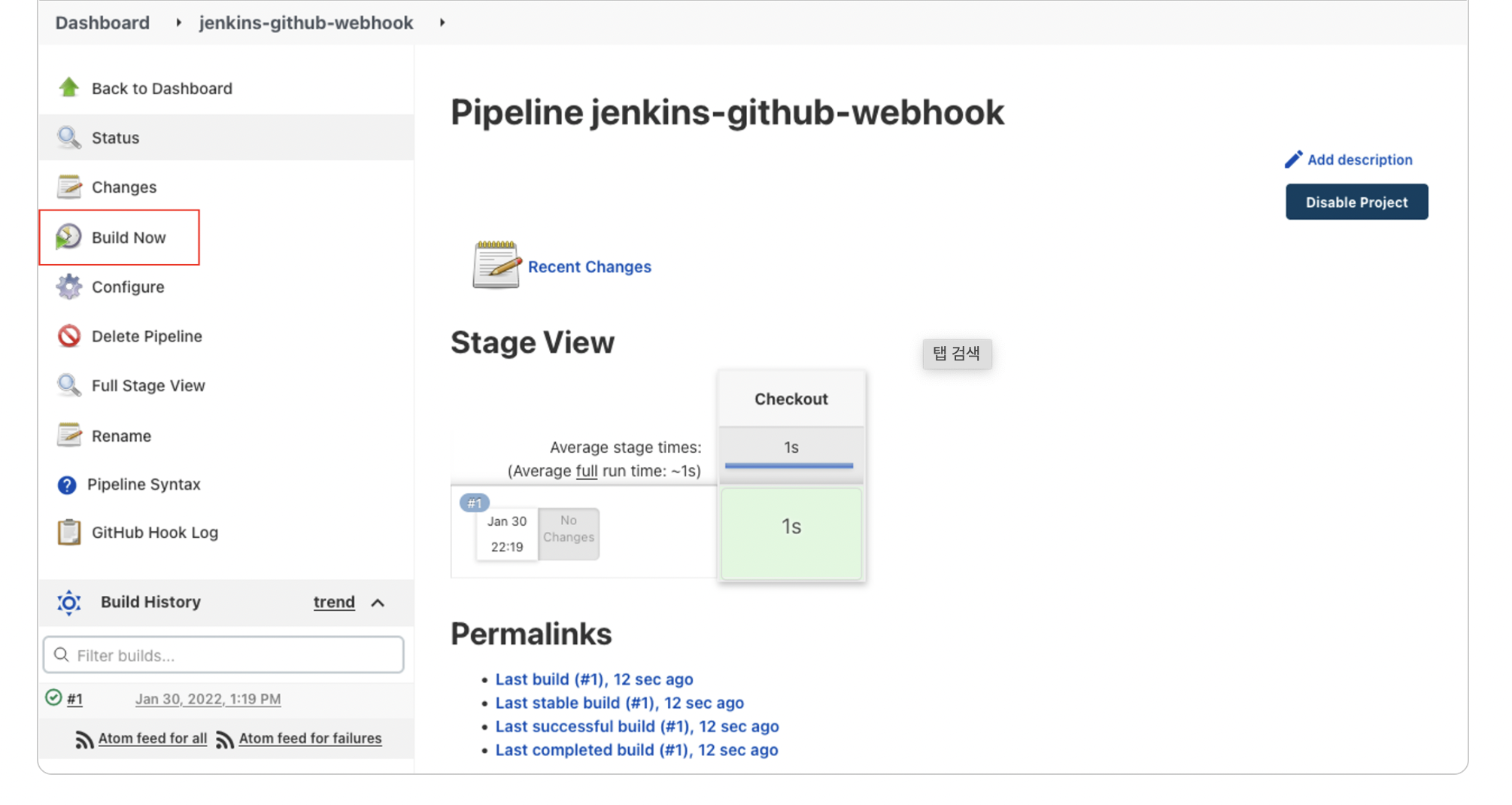
Task: Expand the dropdown arrow after jenkins-github-webhook breadcrumb
Action: 442,23
